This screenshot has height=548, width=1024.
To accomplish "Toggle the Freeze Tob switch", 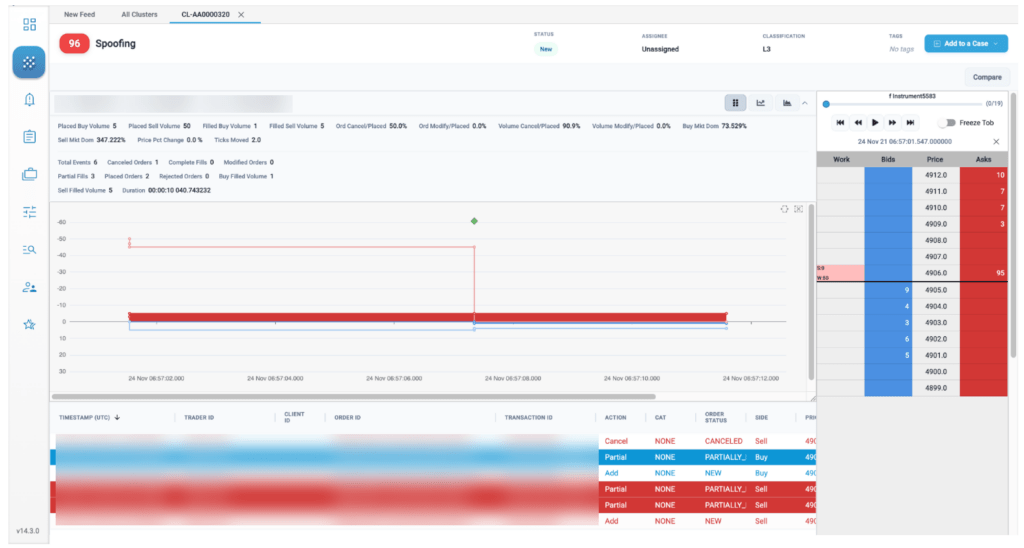I will pyautogui.click(x=946, y=123).
